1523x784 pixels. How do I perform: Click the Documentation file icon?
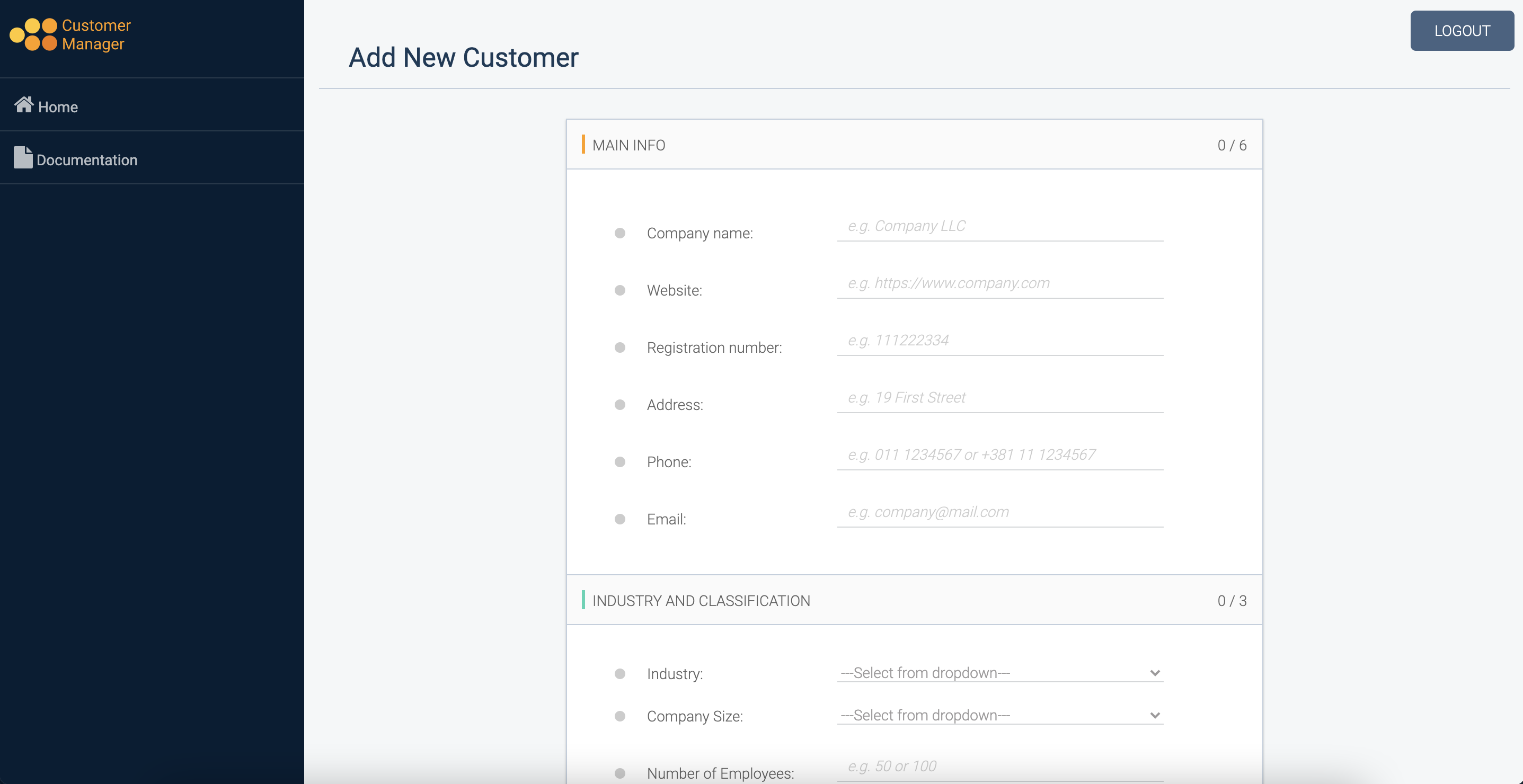(x=23, y=158)
